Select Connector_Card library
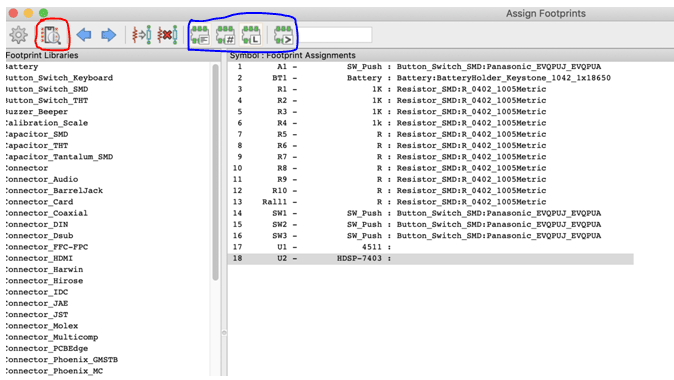Viewport: 674px width, 380px height. pos(40,202)
